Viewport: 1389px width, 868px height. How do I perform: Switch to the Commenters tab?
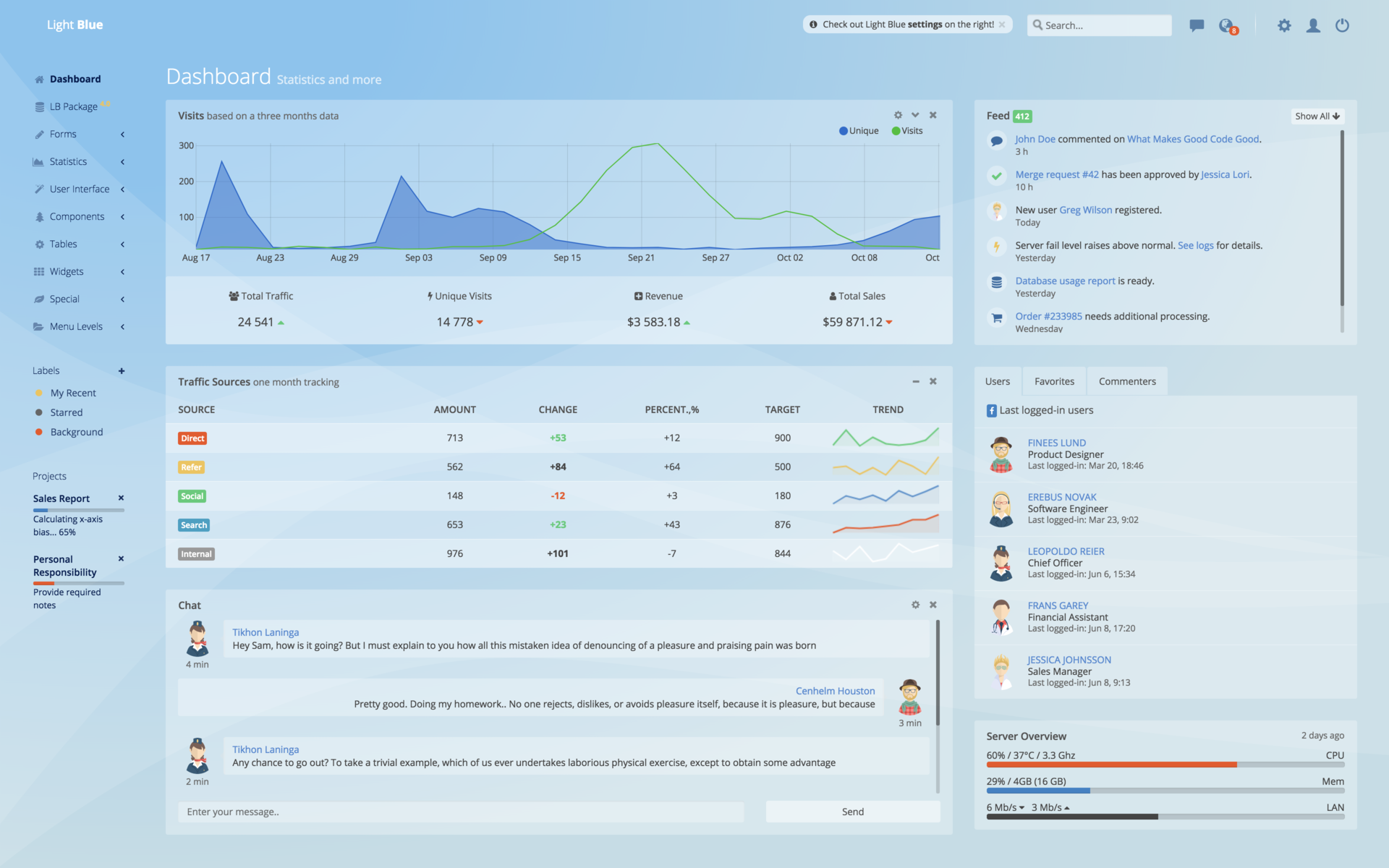click(1127, 381)
